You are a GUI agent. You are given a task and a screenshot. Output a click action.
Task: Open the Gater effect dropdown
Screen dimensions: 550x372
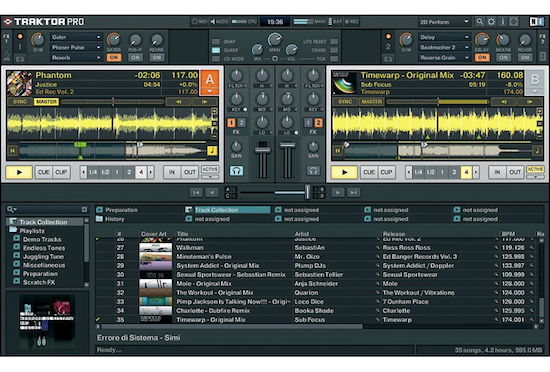pos(76,37)
